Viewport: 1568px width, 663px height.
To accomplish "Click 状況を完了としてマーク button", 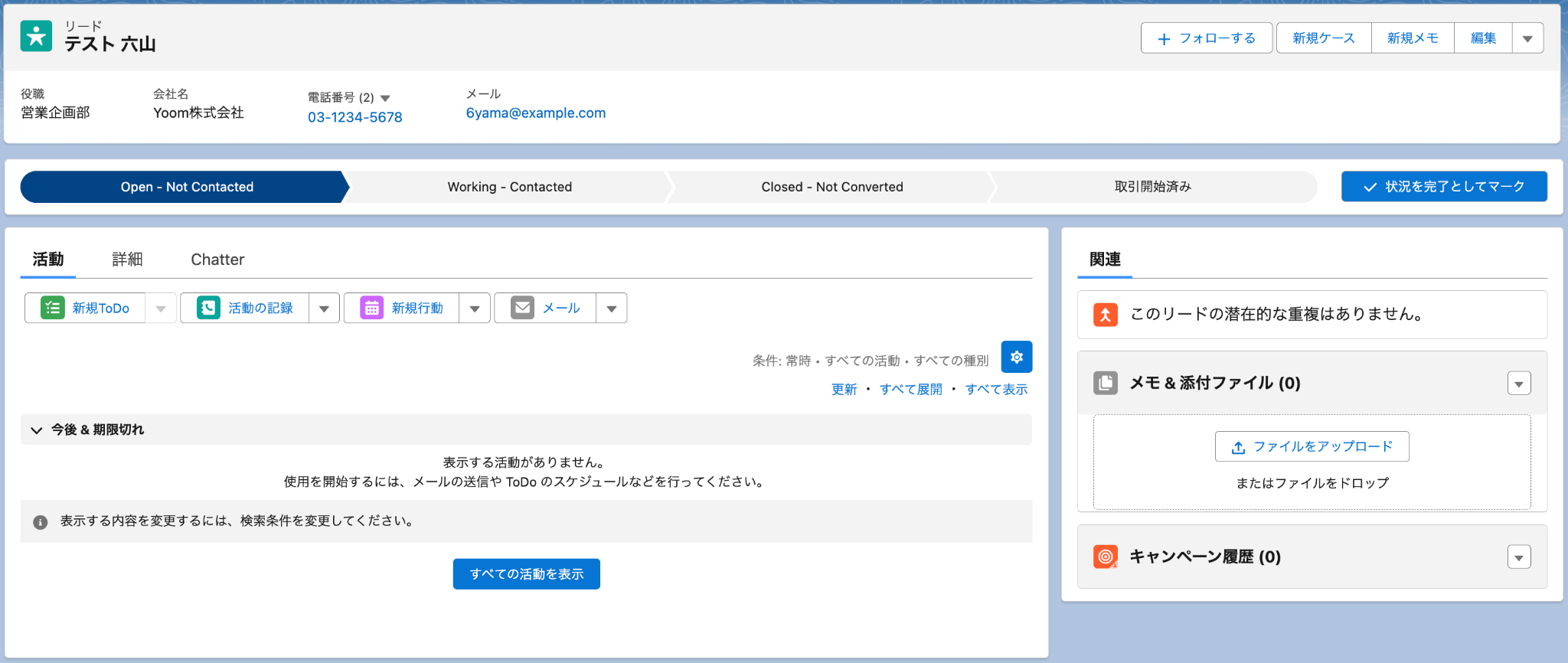I will click(1444, 187).
